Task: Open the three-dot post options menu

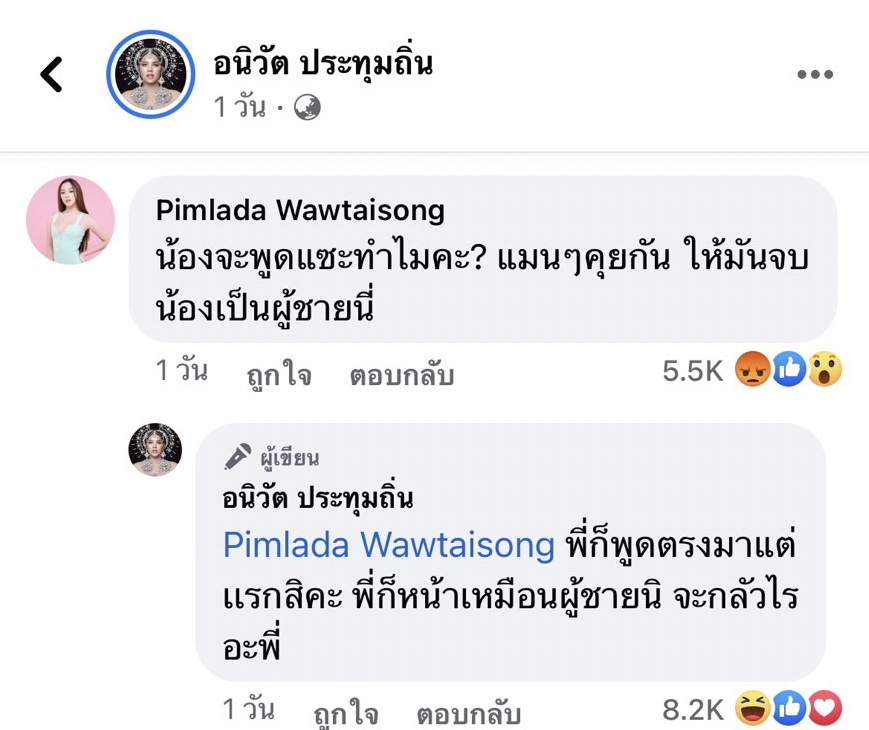Action: pos(816,72)
